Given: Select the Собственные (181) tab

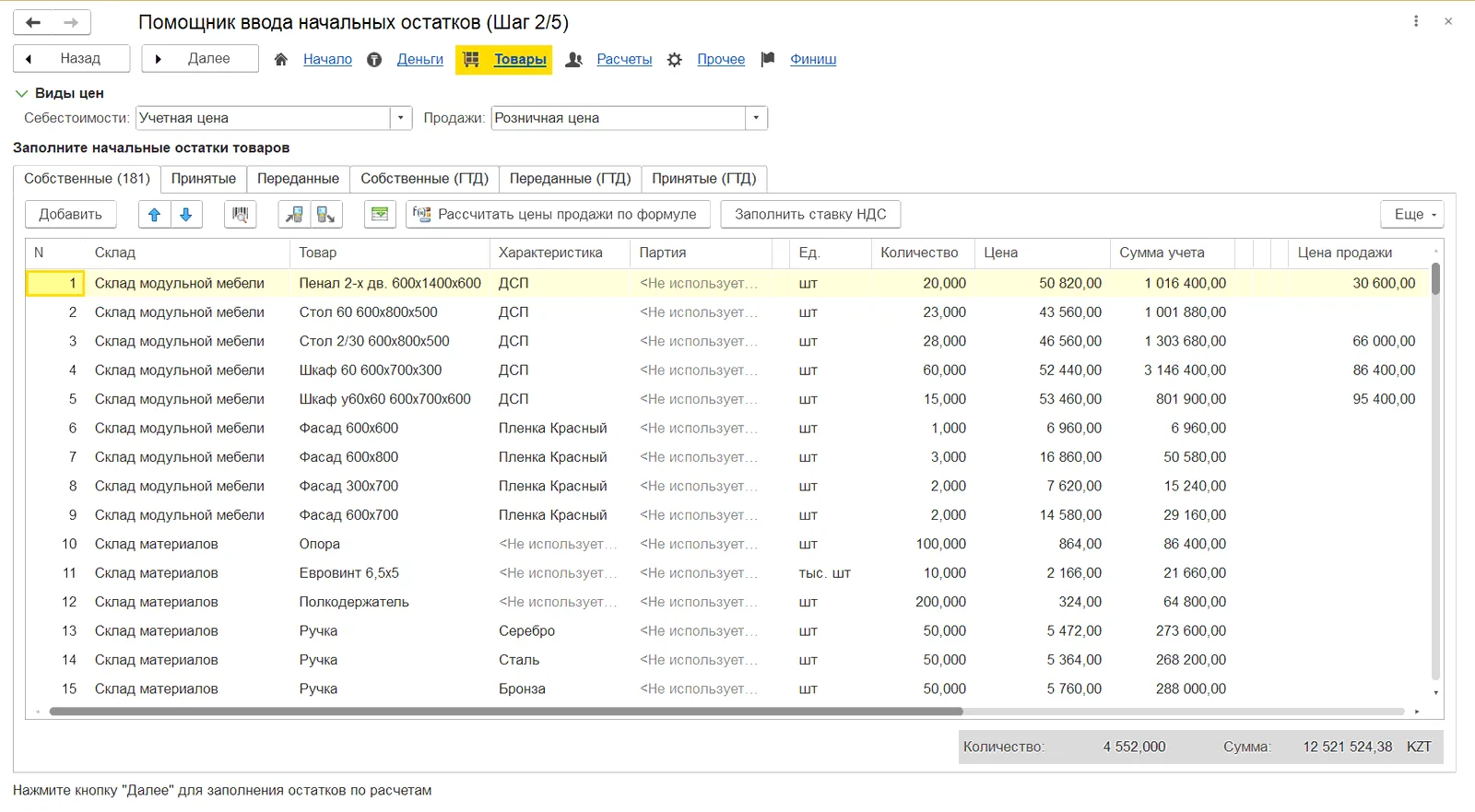Looking at the screenshot, I should point(87,179).
